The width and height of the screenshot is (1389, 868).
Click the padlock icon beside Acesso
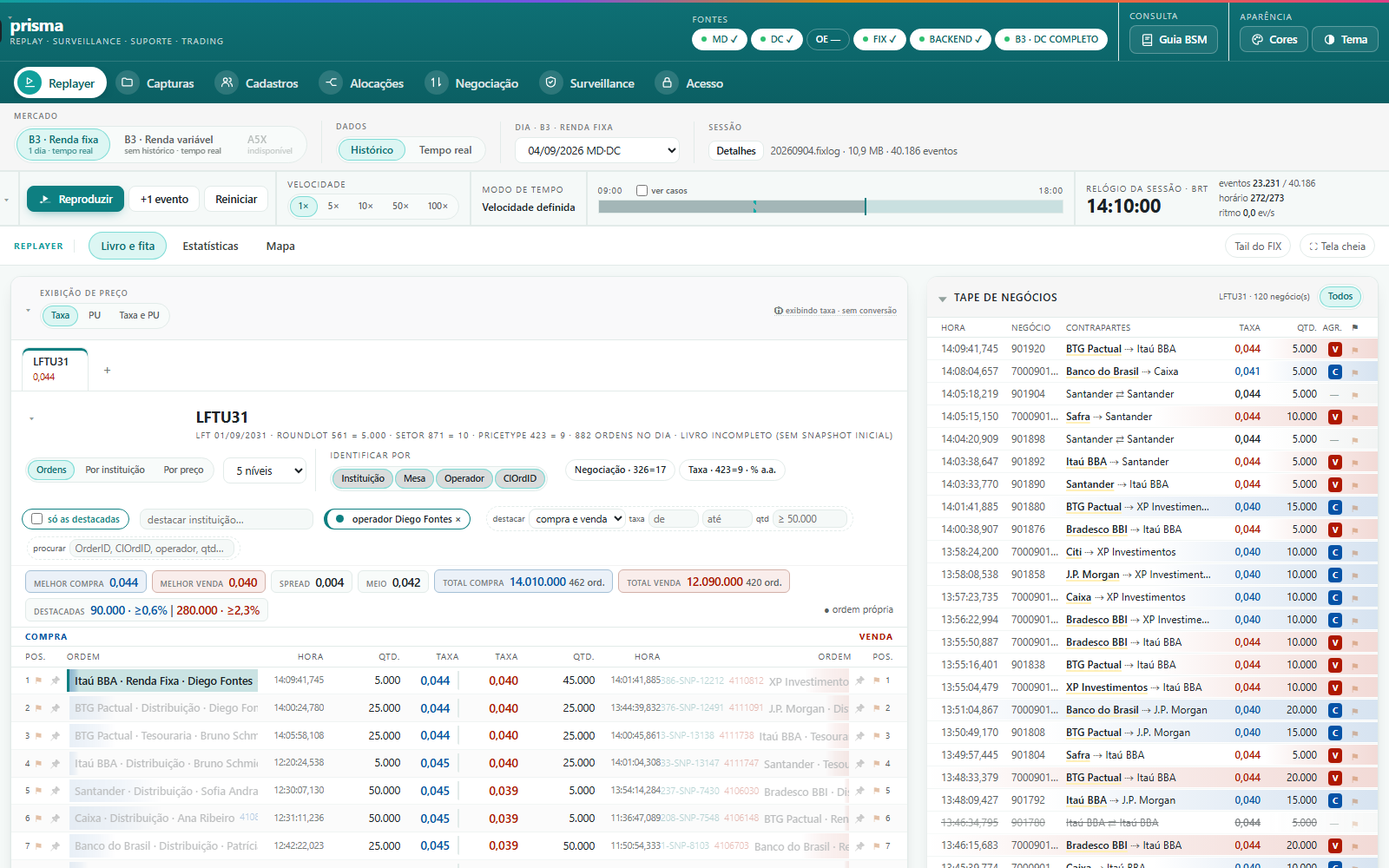pos(667,83)
